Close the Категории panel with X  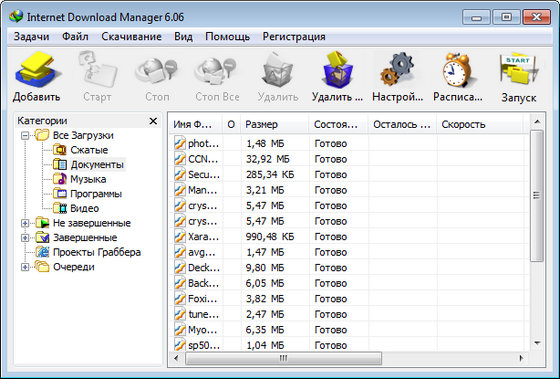(x=153, y=121)
